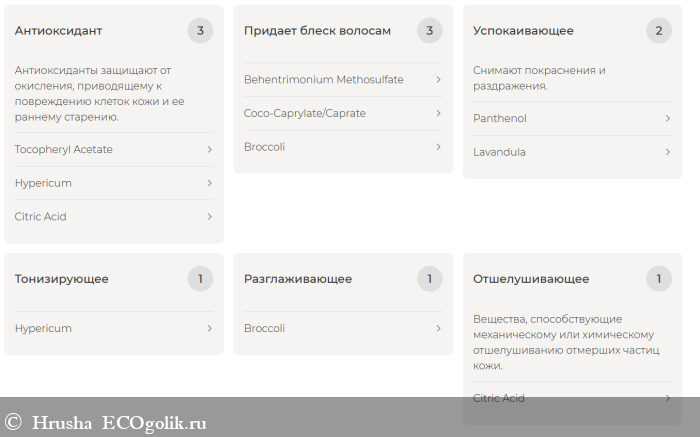This screenshot has width=700, height=437.
Task: Select Hypericum under Тонизирующее
Action: [43, 328]
